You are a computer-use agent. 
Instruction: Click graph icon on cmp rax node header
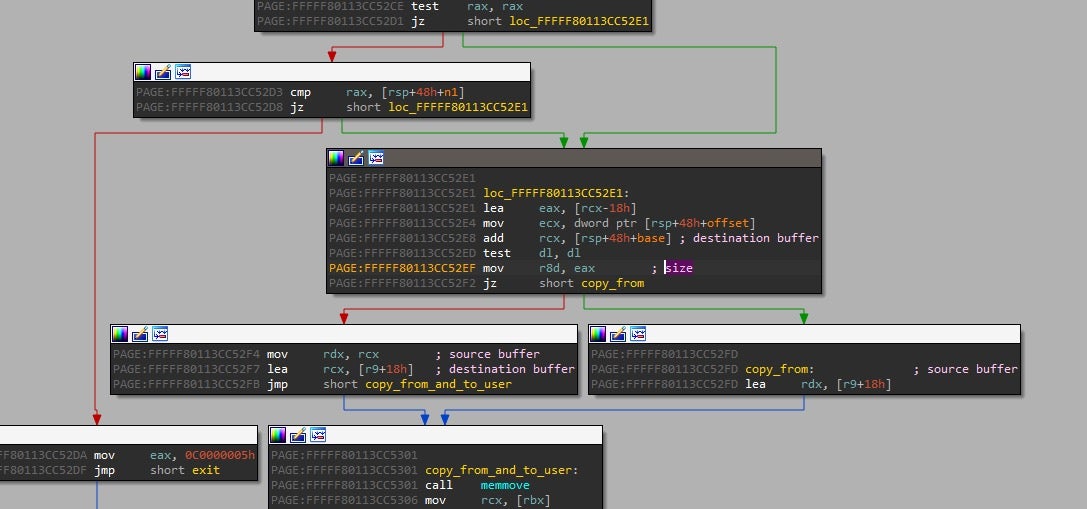[183, 72]
